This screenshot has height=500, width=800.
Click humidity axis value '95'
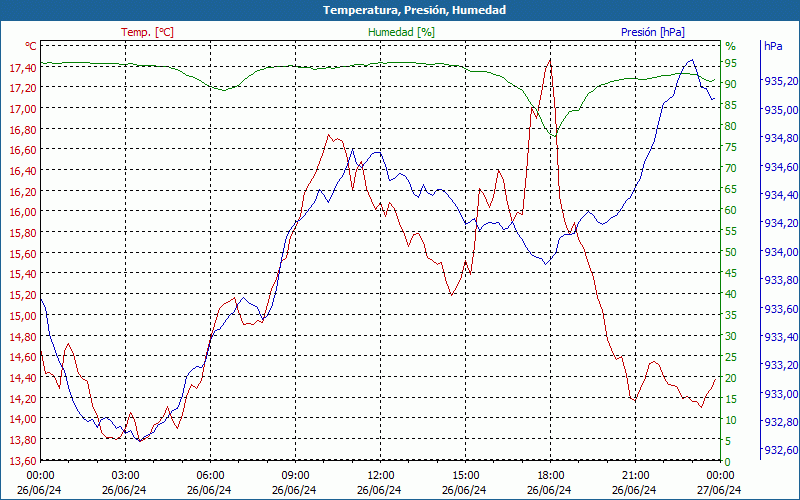(x=731, y=63)
